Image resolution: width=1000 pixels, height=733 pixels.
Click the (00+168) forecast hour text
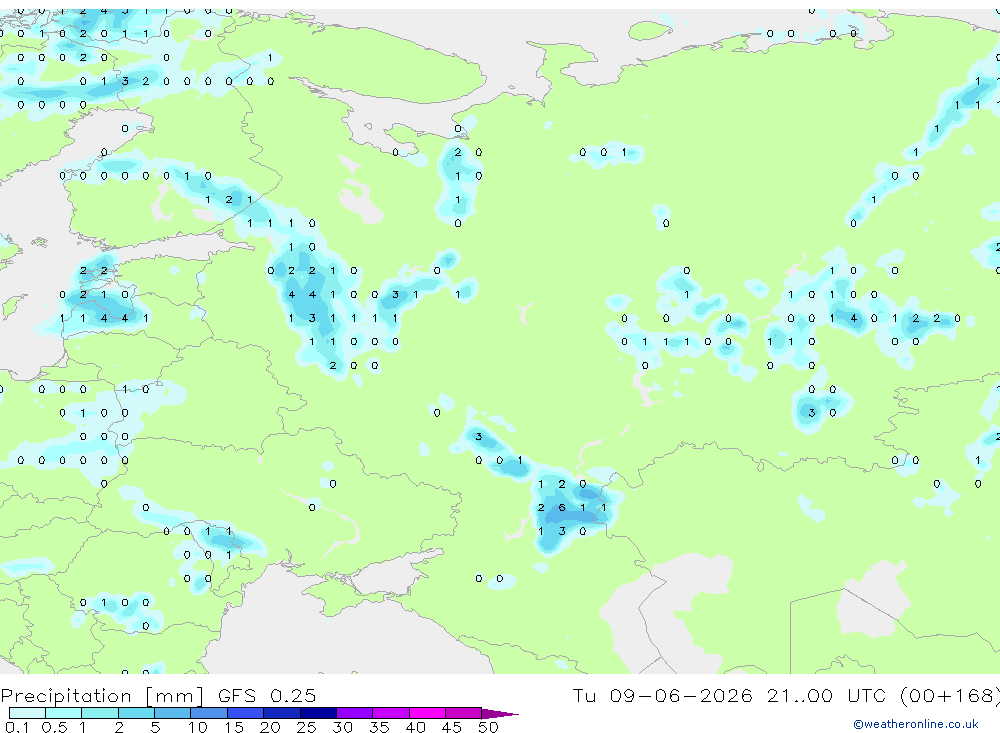[950, 695]
